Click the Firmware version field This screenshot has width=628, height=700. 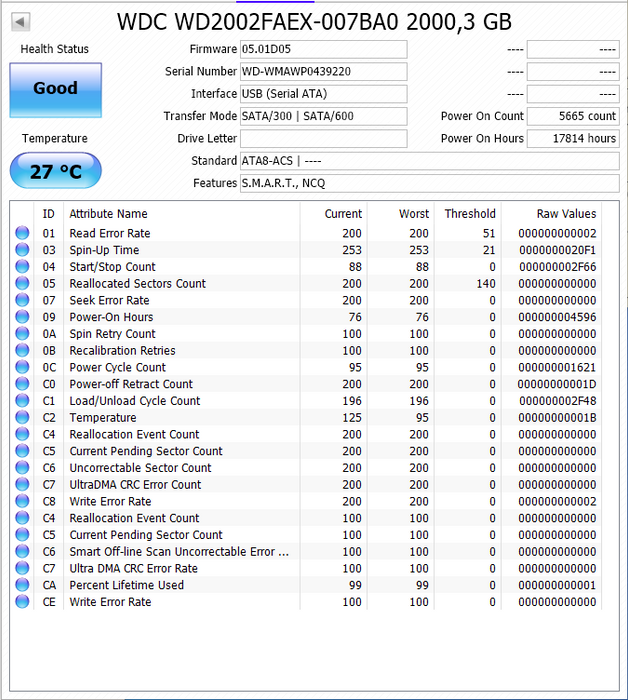(323, 50)
